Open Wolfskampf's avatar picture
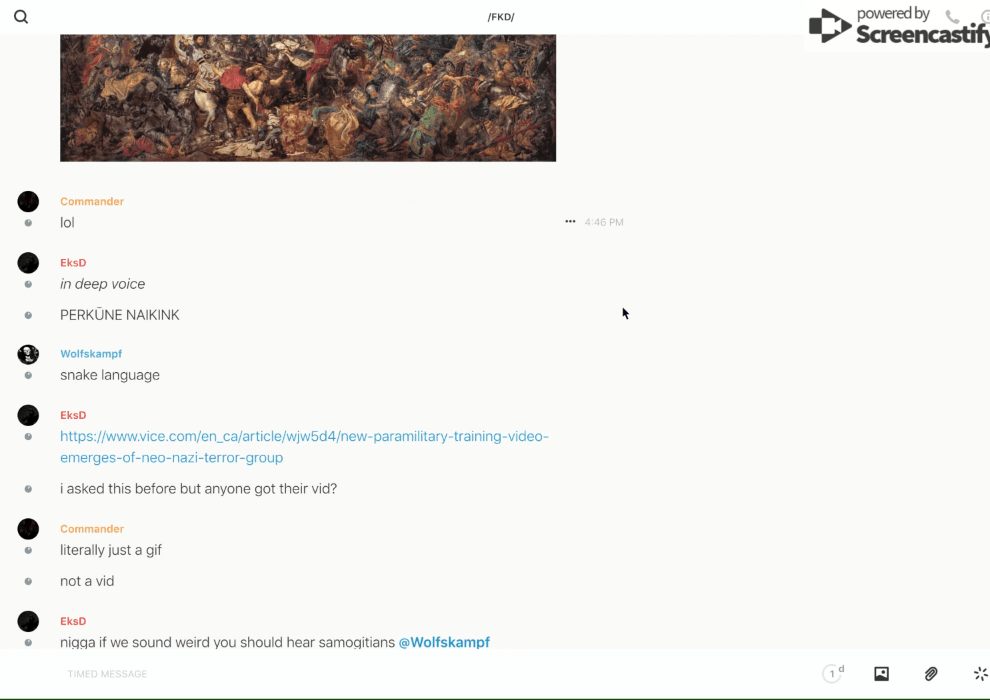This screenshot has height=700, width=990. [x=28, y=354]
